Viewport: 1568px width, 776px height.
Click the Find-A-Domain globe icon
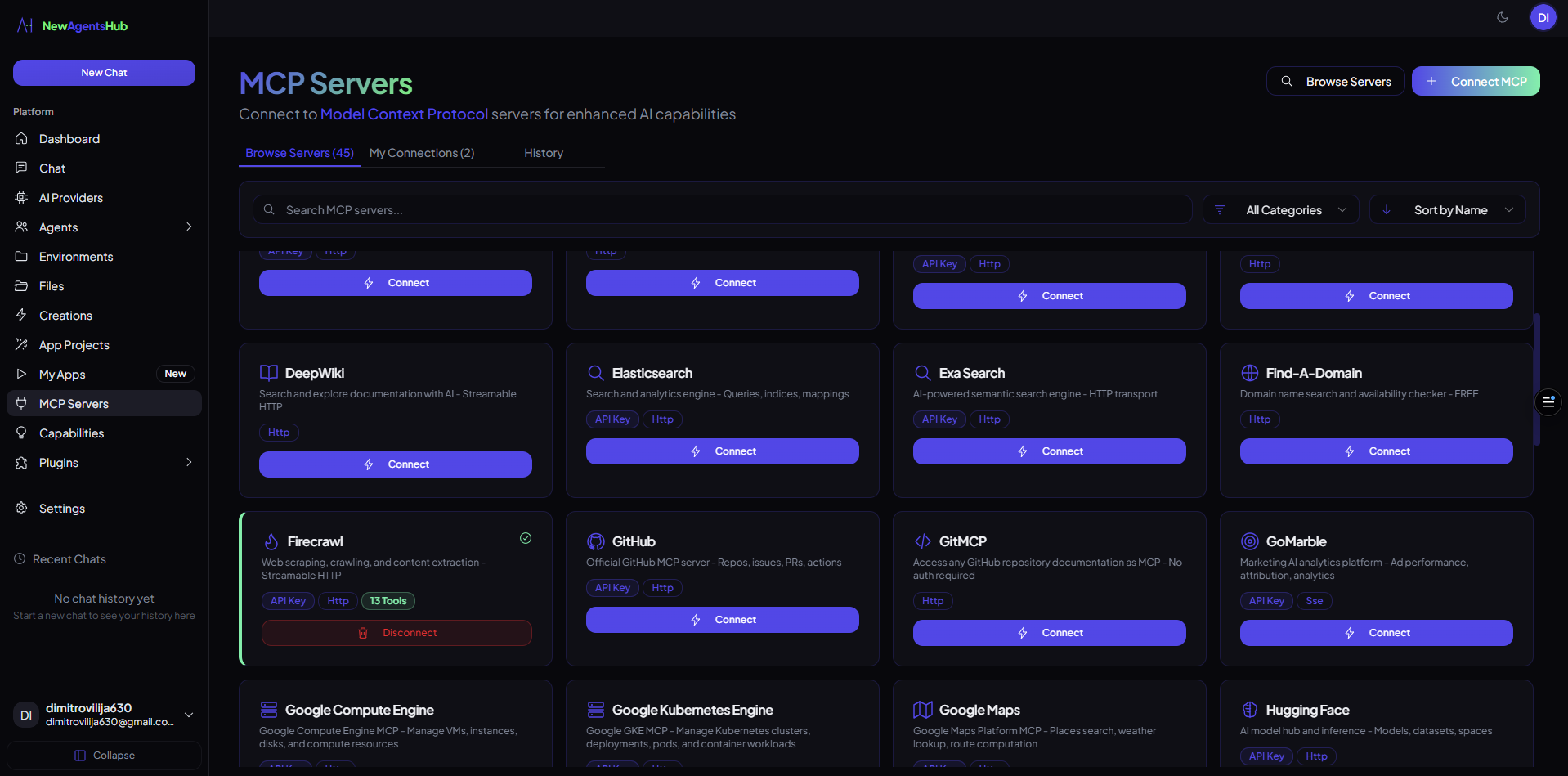coord(1250,373)
